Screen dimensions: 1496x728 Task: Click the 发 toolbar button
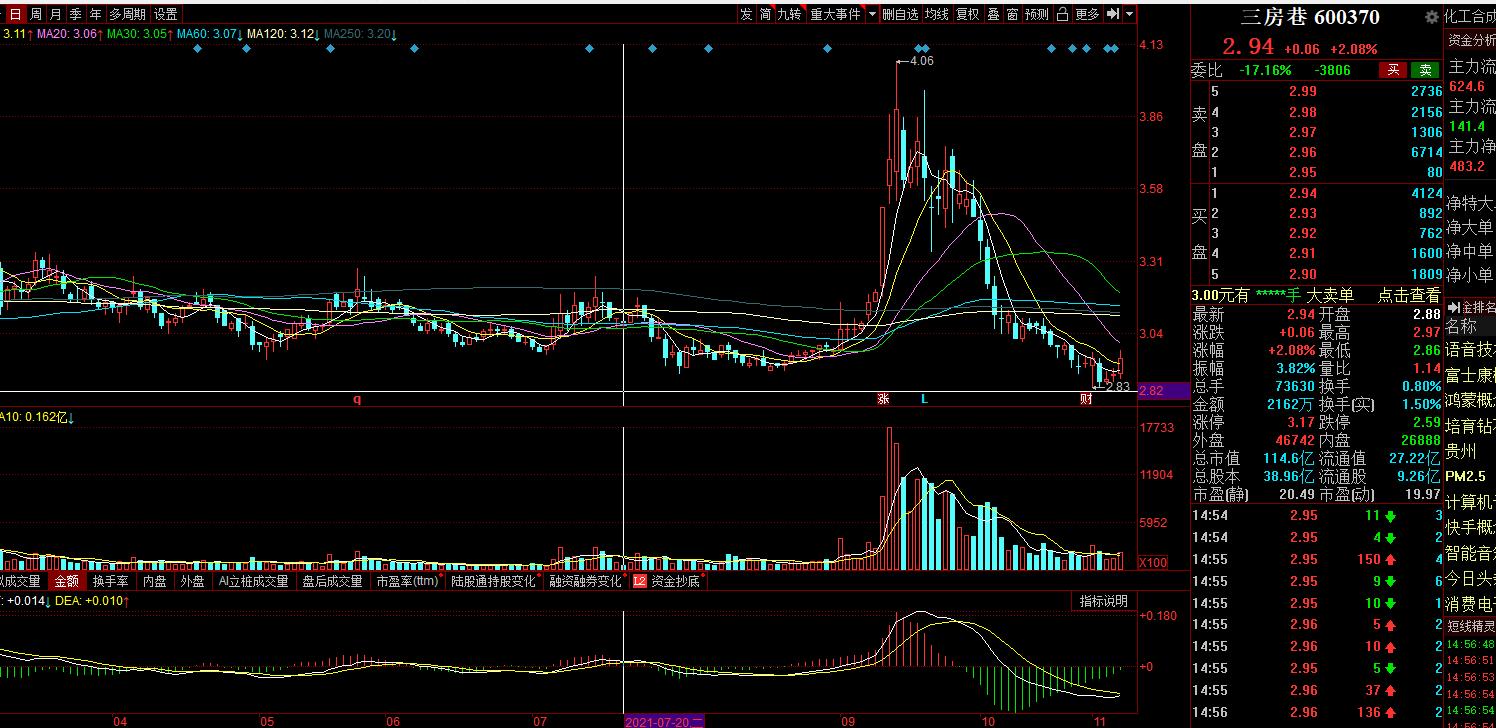click(746, 14)
